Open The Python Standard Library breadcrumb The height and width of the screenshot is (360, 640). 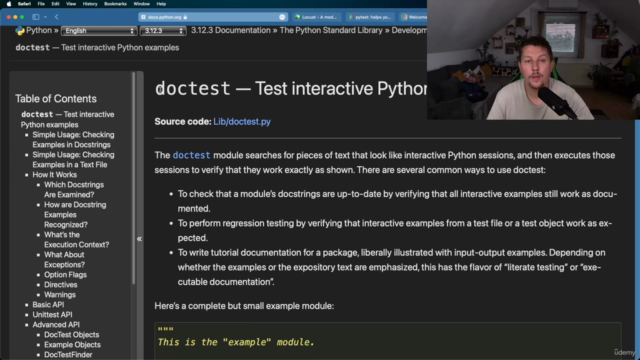331,31
